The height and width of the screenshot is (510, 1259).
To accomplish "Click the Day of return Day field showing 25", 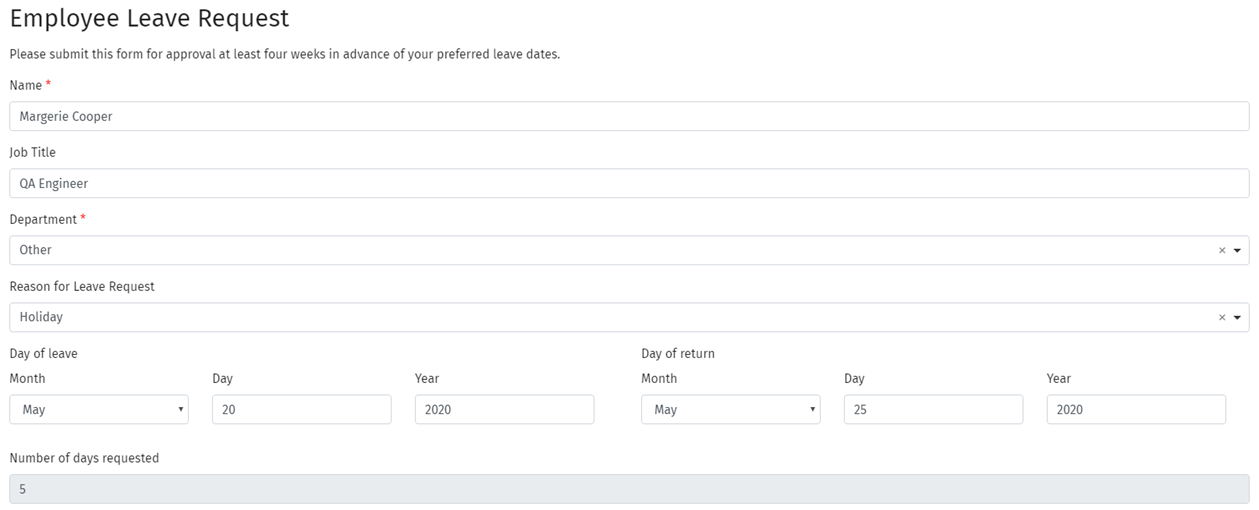I will point(933,409).
